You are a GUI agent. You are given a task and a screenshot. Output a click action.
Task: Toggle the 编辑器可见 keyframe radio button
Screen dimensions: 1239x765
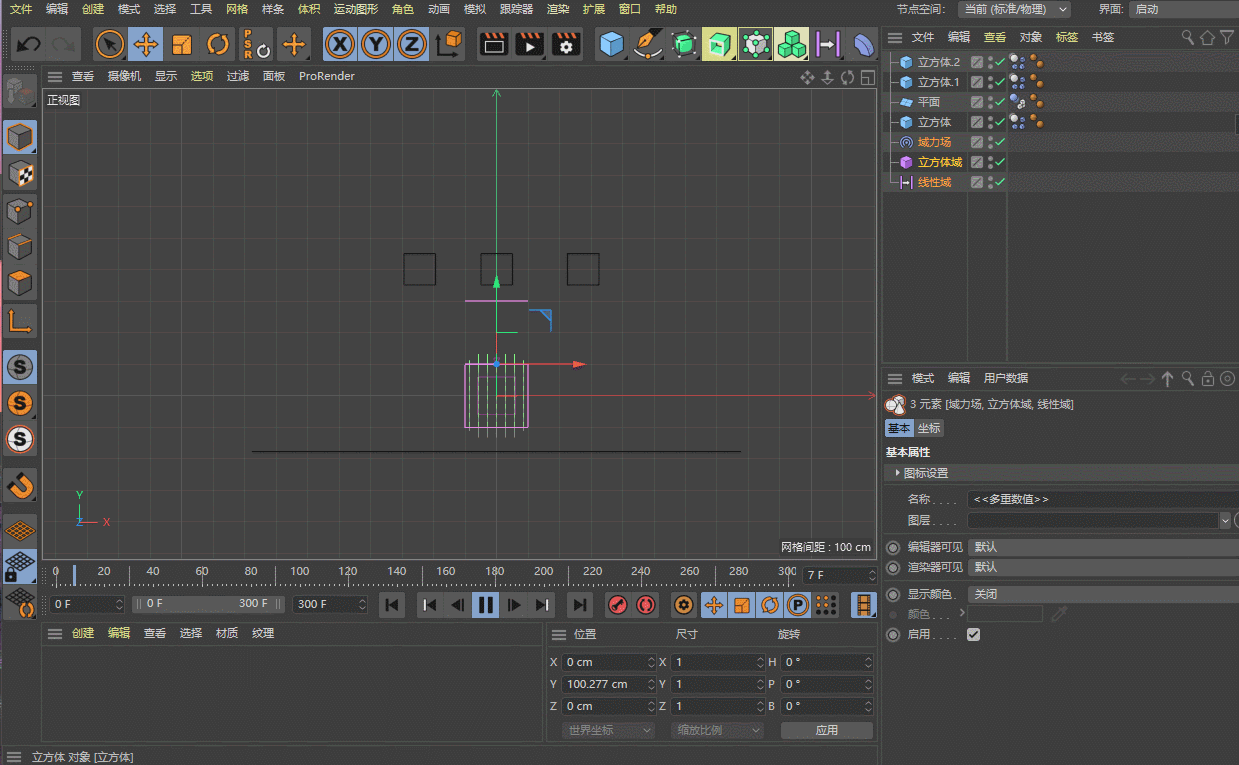[x=893, y=547]
